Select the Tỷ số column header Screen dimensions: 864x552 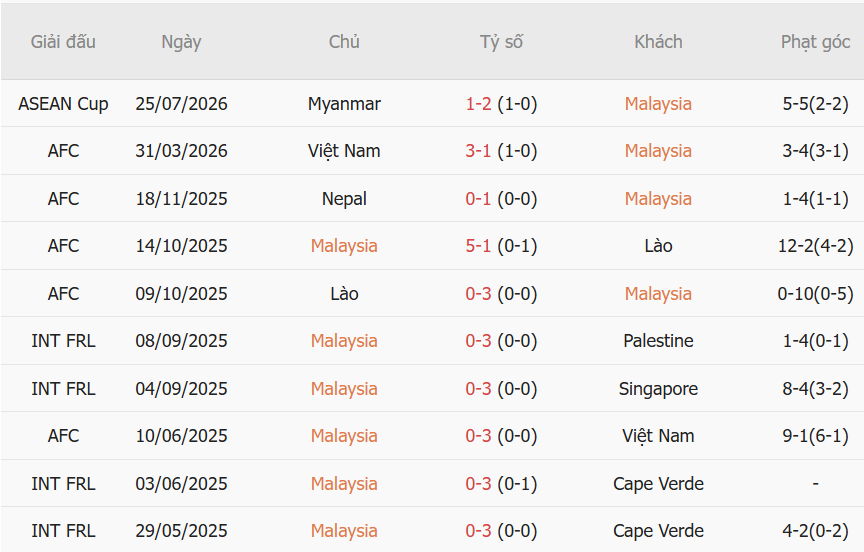(x=501, y=42)
